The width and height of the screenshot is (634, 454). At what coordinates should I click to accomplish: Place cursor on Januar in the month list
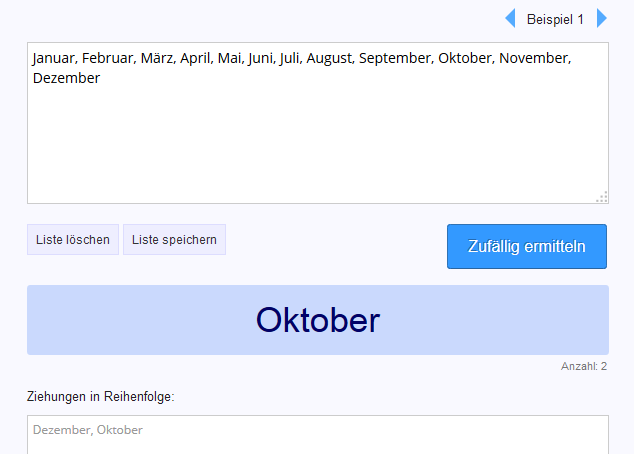54,59
